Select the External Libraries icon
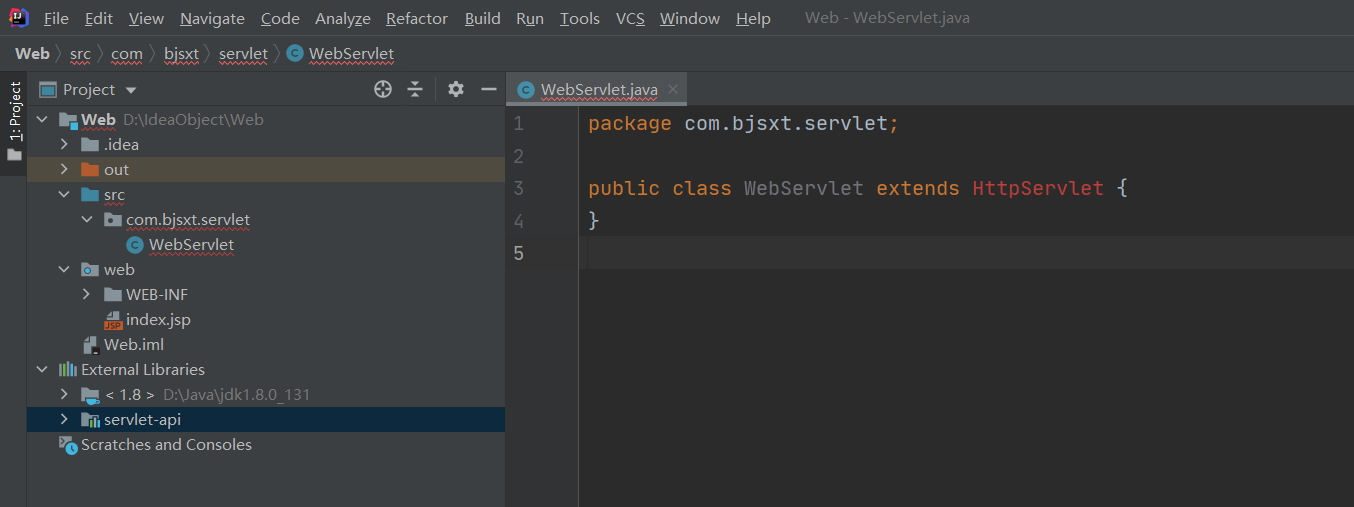This screenshot has width=1354, height=507. pos(68,370)
